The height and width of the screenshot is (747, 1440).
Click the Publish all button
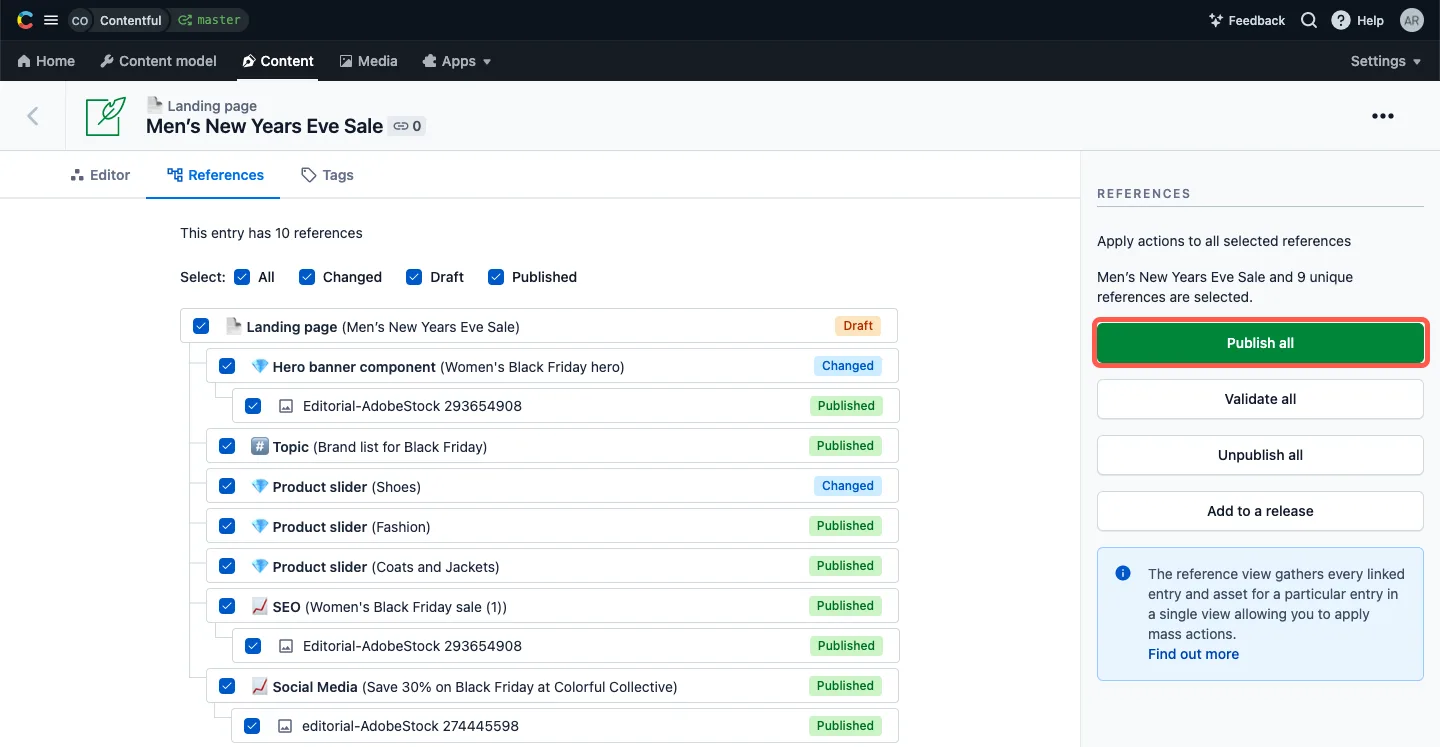1260,343
